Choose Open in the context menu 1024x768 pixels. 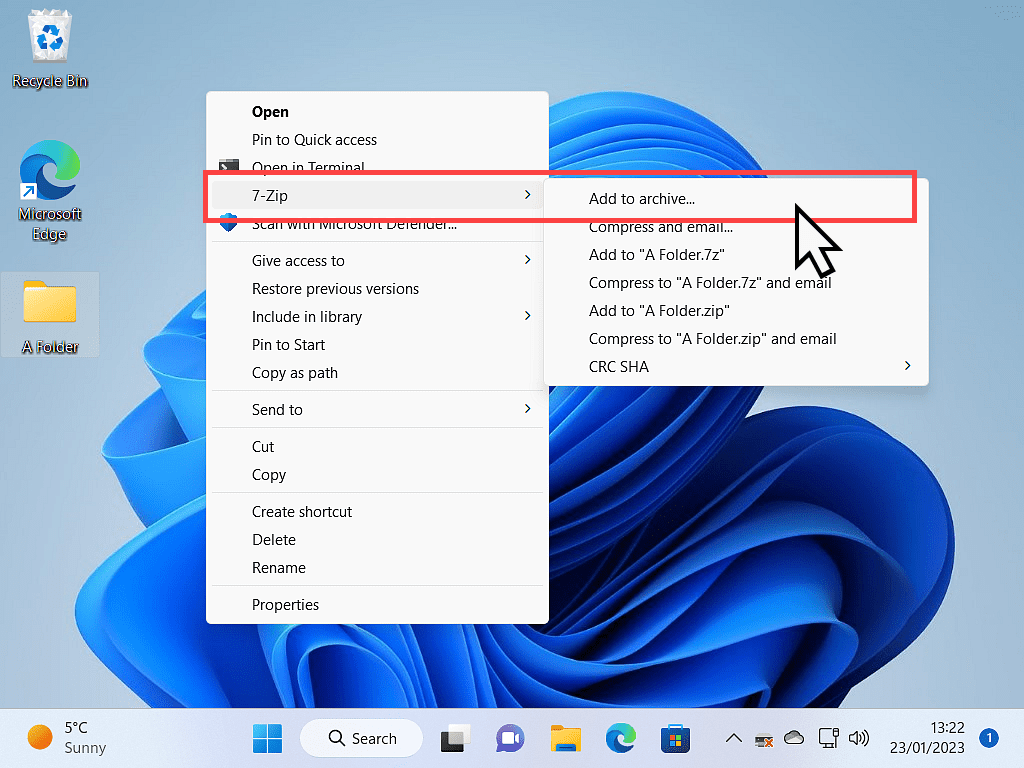click(x=377, y=112)
